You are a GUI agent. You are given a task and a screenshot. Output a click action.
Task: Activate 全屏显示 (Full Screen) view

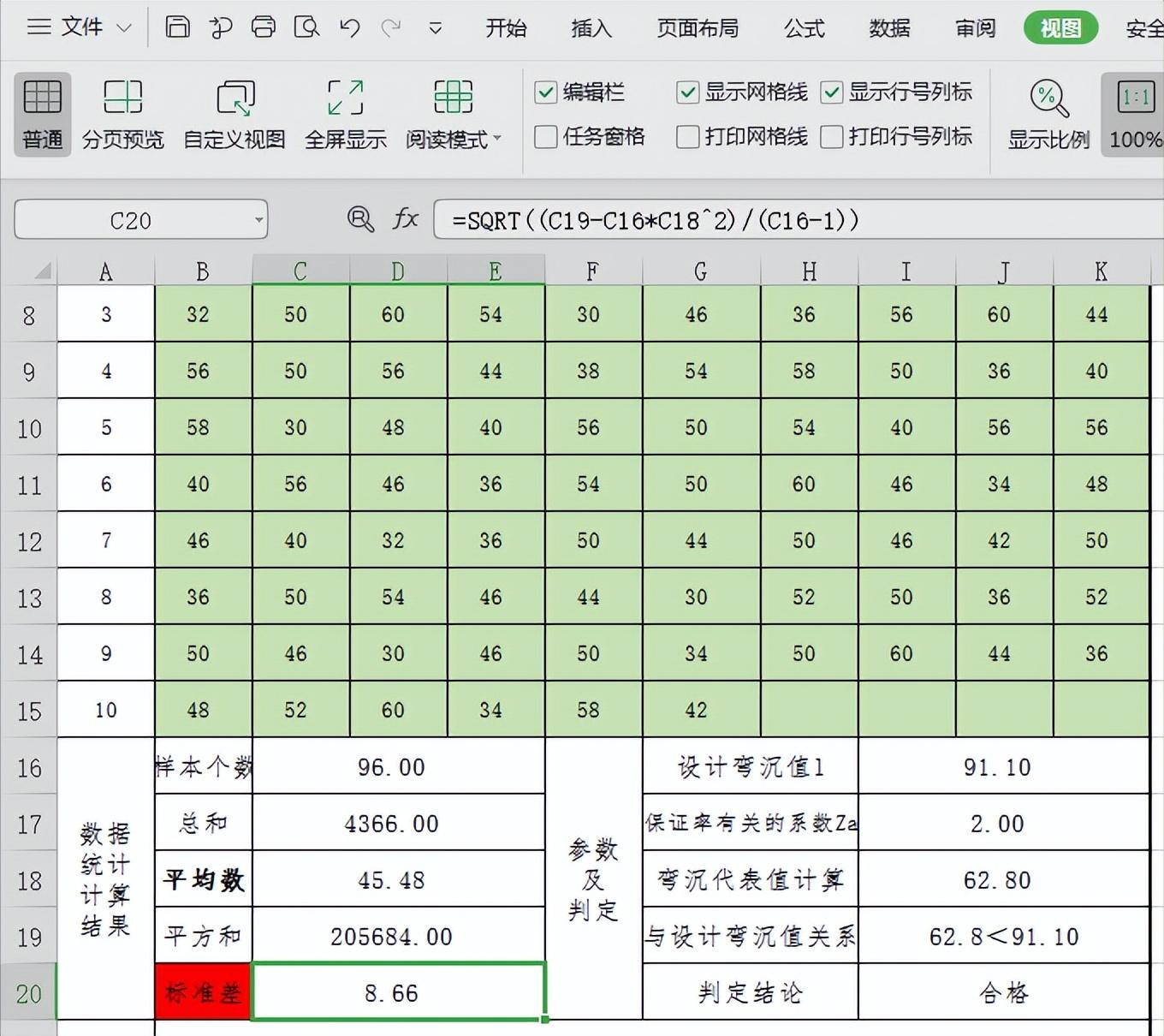(344, 113)
